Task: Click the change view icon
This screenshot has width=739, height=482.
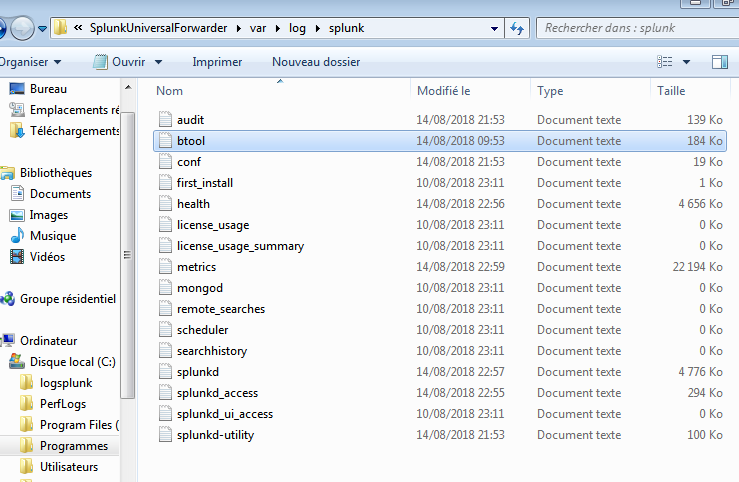Action: (665, 62)
